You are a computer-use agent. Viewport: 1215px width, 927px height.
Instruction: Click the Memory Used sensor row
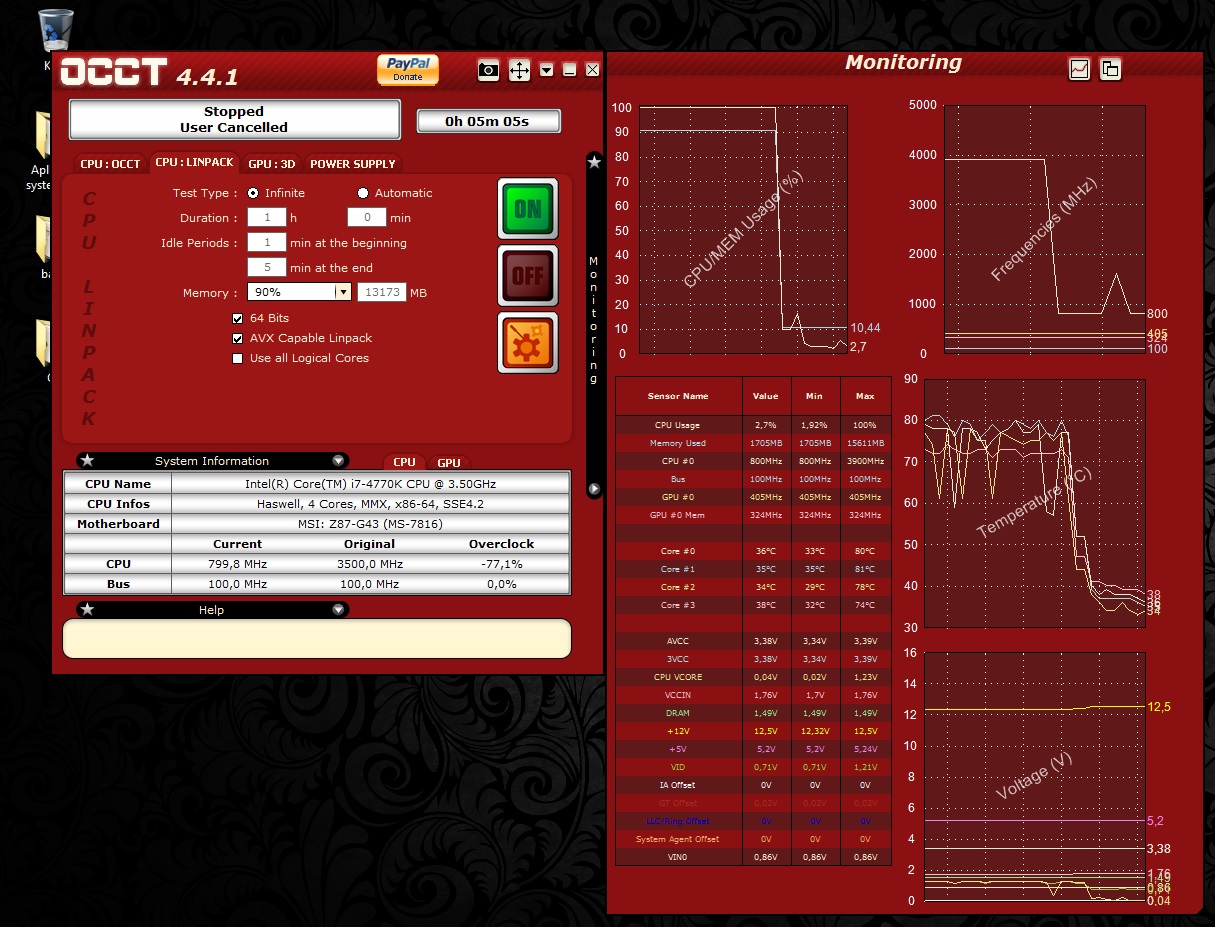pyautogui.click(x=753, y=443)
